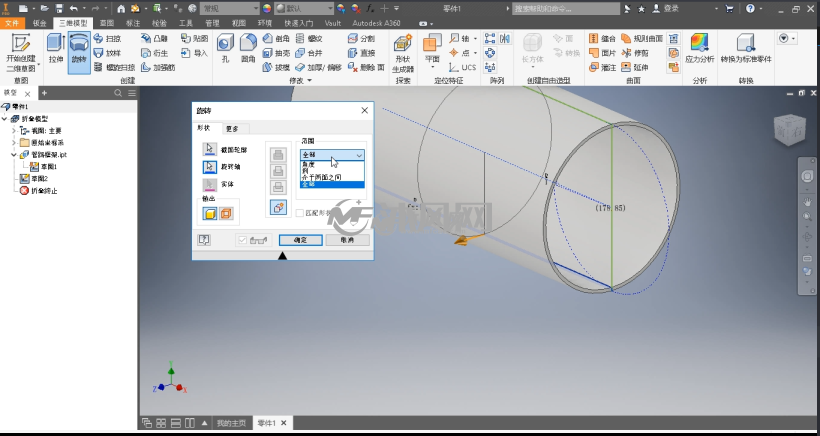Click the ViewCube in the viewport
This screenshot has height=436, width=820.
(x=789, y=131)
